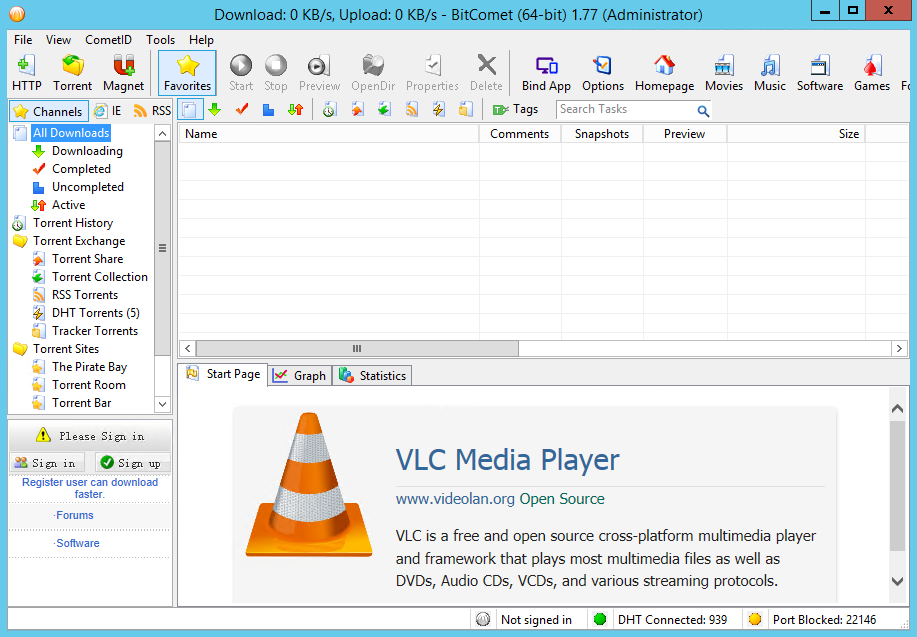This screenshot has height=637, width=917.
Task: Switch to the Statistics tab
Action: 373,376
